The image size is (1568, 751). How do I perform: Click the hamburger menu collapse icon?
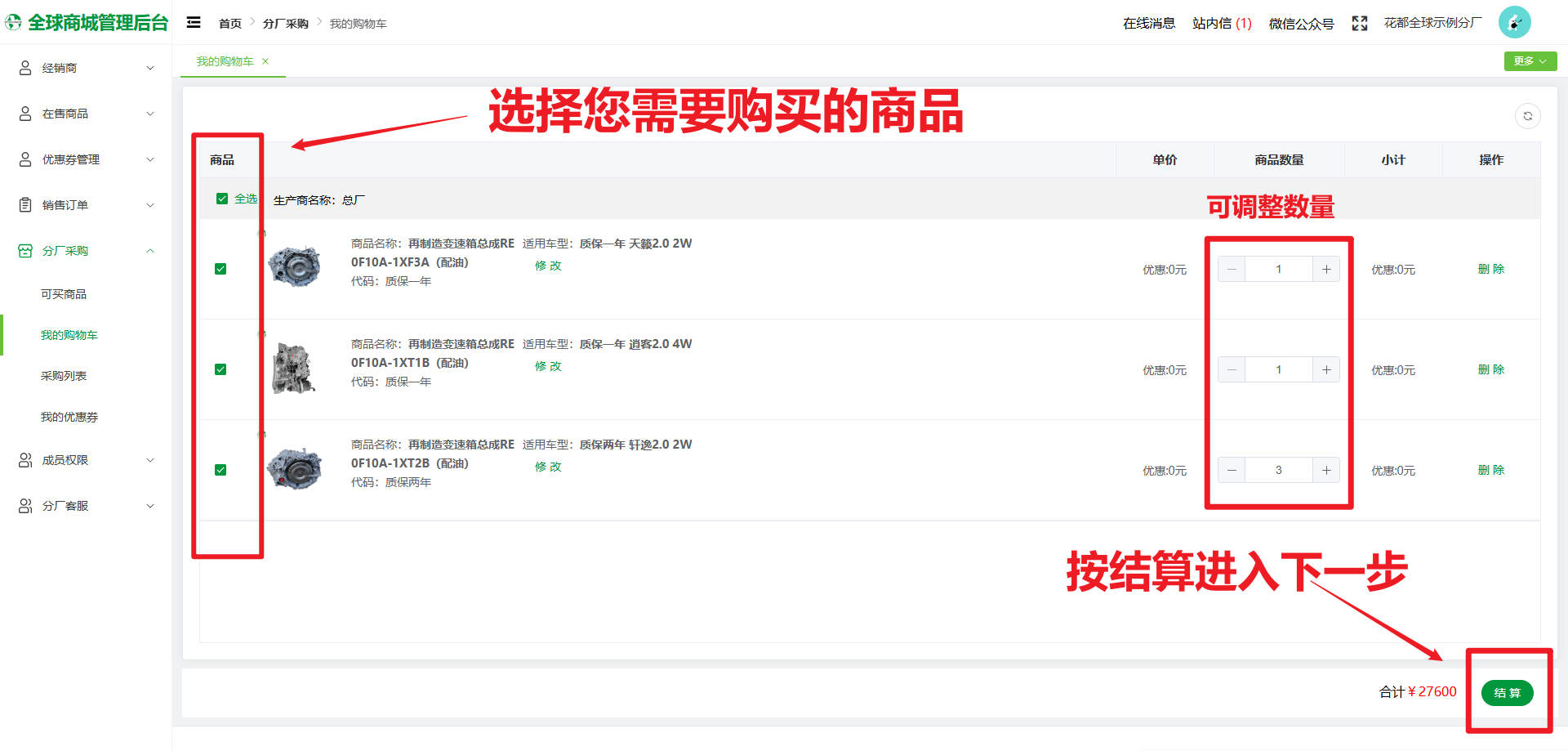[x=194, y=23]
